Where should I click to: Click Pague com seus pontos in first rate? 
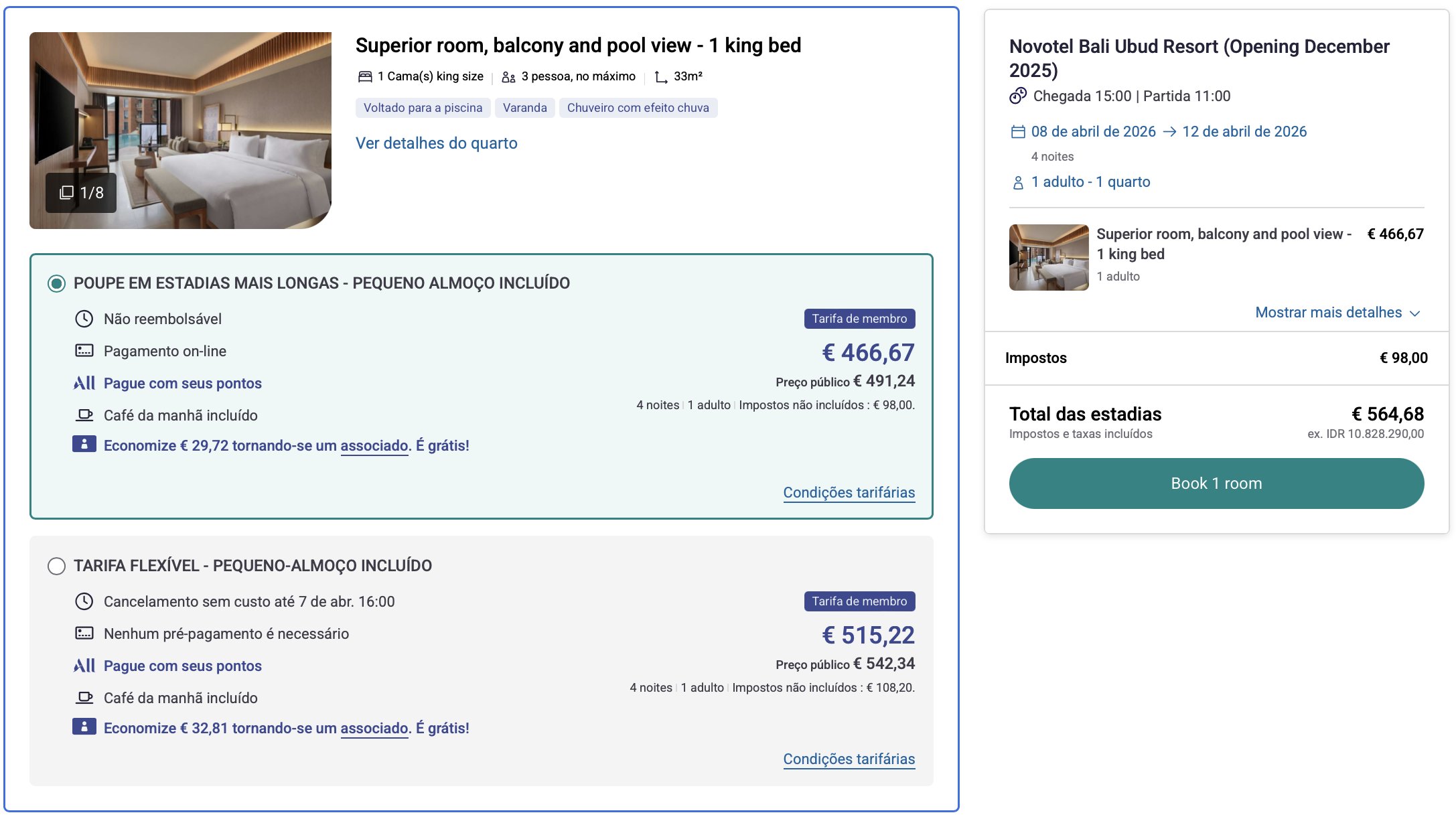coord(182,383)
